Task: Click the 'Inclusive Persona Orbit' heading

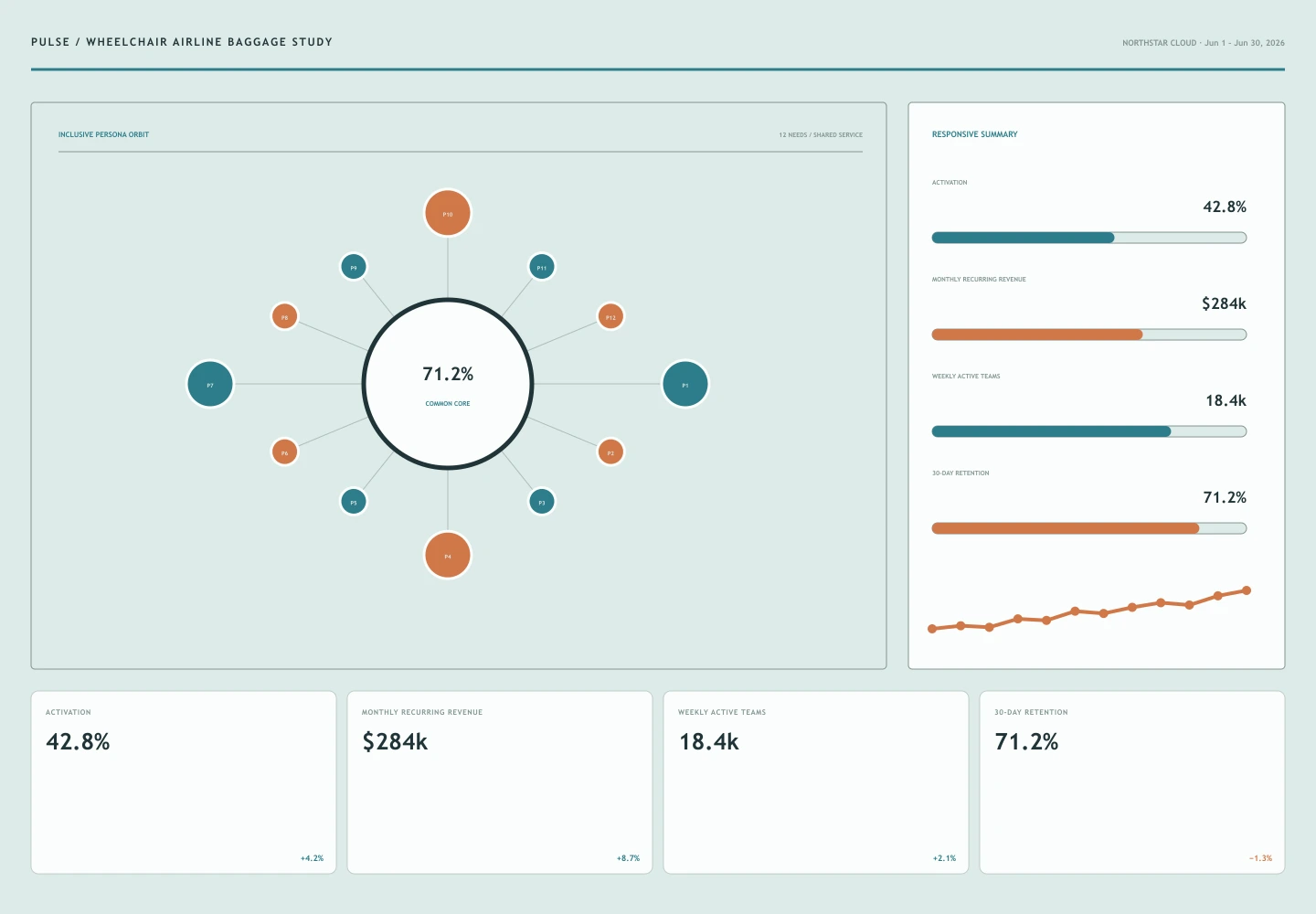Action: pyautogui.click(x=103, y=134)
